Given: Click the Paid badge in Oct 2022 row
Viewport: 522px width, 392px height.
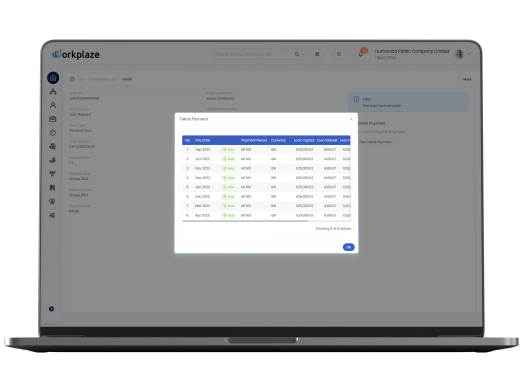Looking at the screenshot, I should (229, 159).
